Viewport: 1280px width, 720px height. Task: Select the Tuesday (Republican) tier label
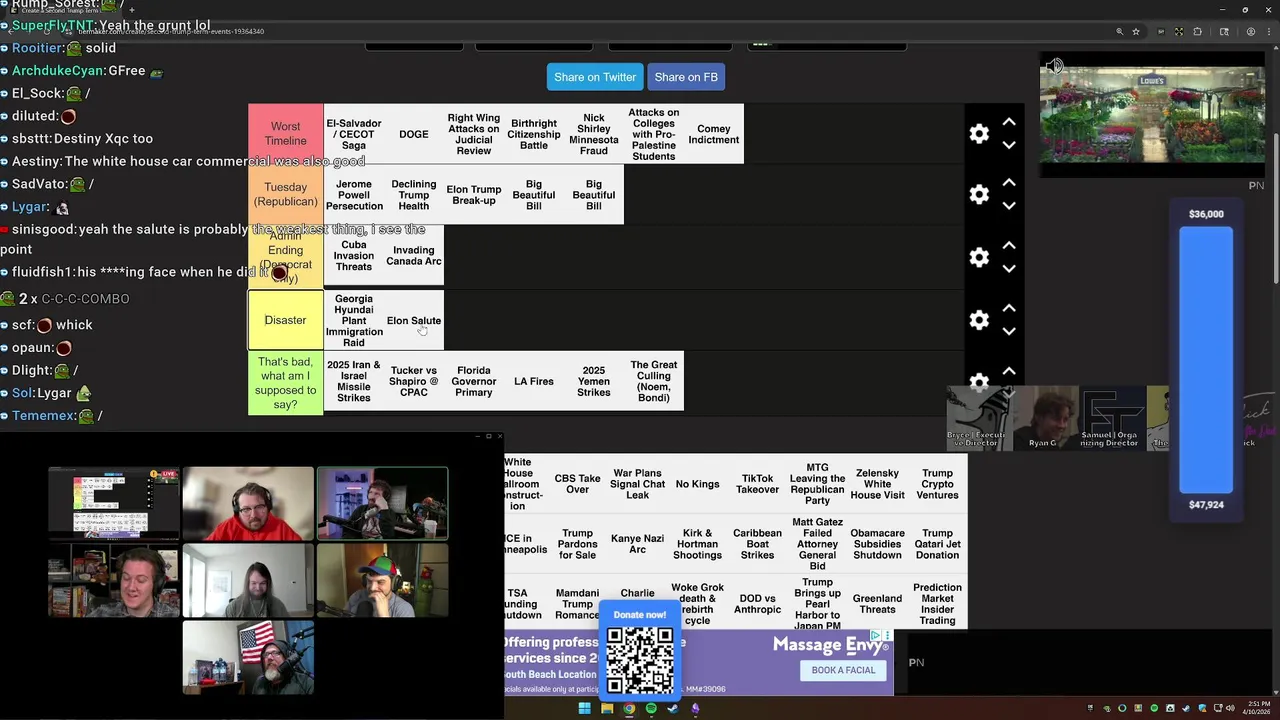pyautogui.click(x=285, y=194)
